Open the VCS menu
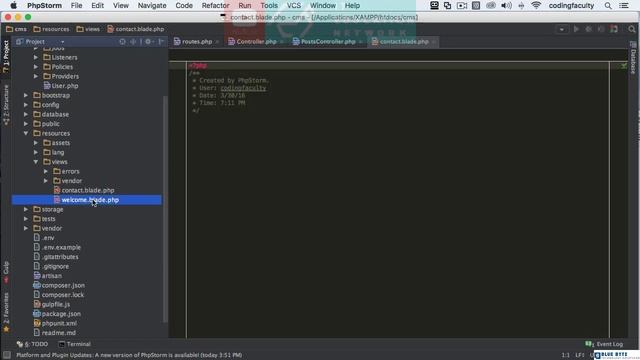The image size is (640, 360). (293, 6)
